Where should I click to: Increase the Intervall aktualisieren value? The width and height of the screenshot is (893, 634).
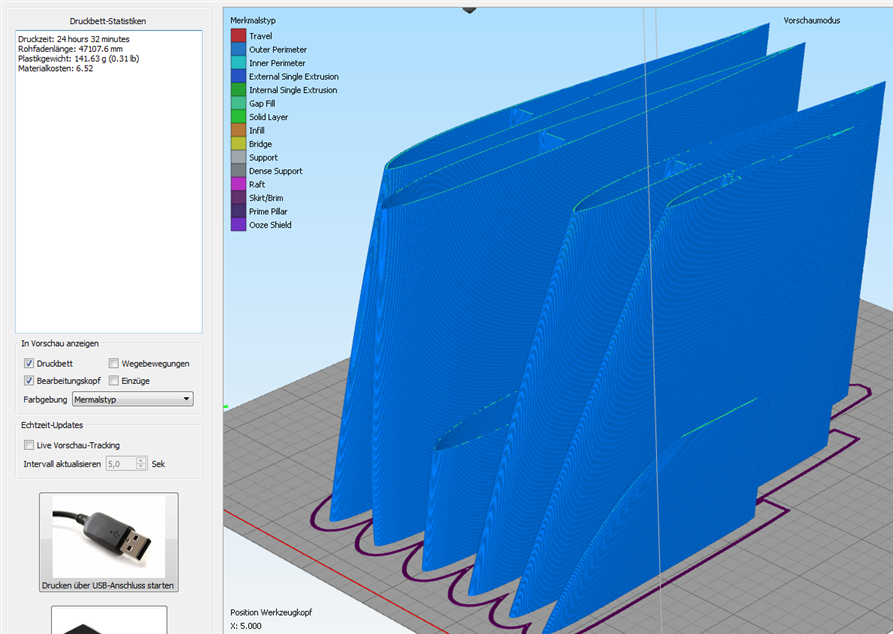[x=142, y=460]
